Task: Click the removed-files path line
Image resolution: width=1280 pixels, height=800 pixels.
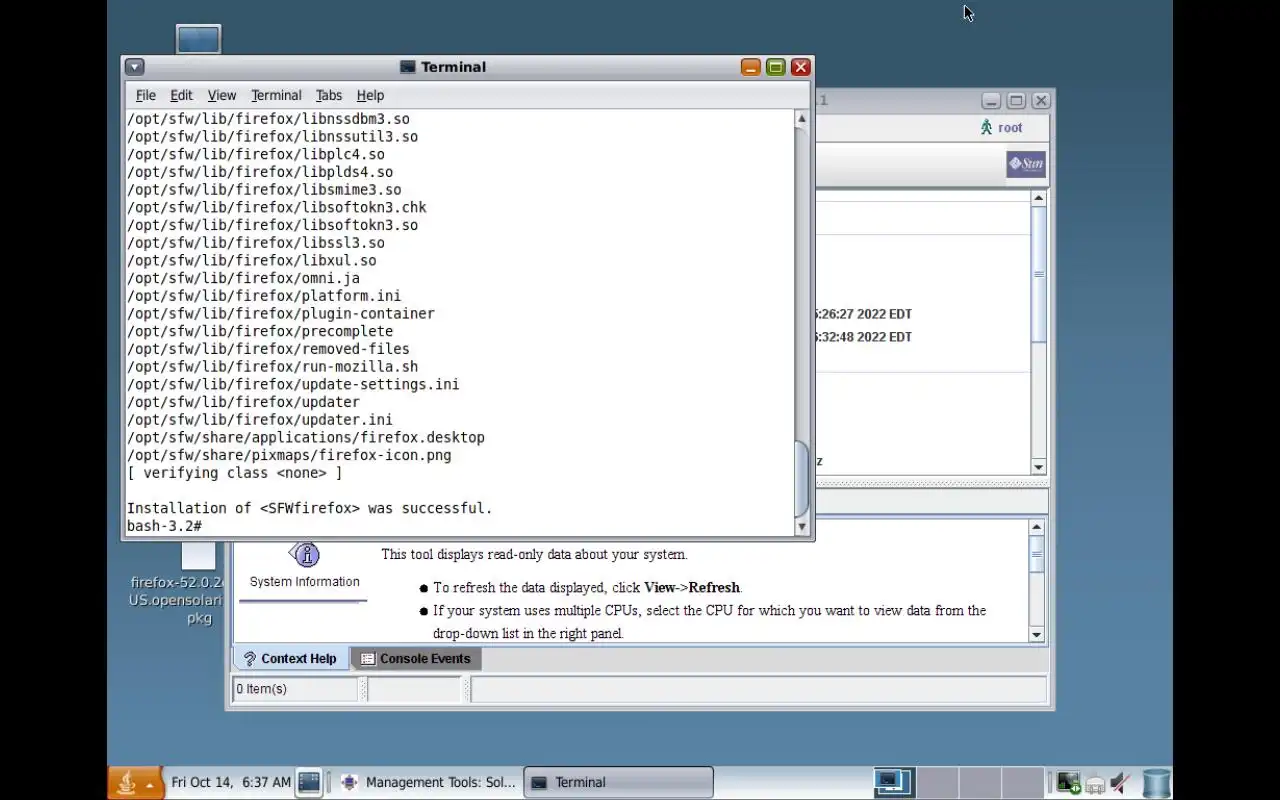Action: (x=268, y=349)
